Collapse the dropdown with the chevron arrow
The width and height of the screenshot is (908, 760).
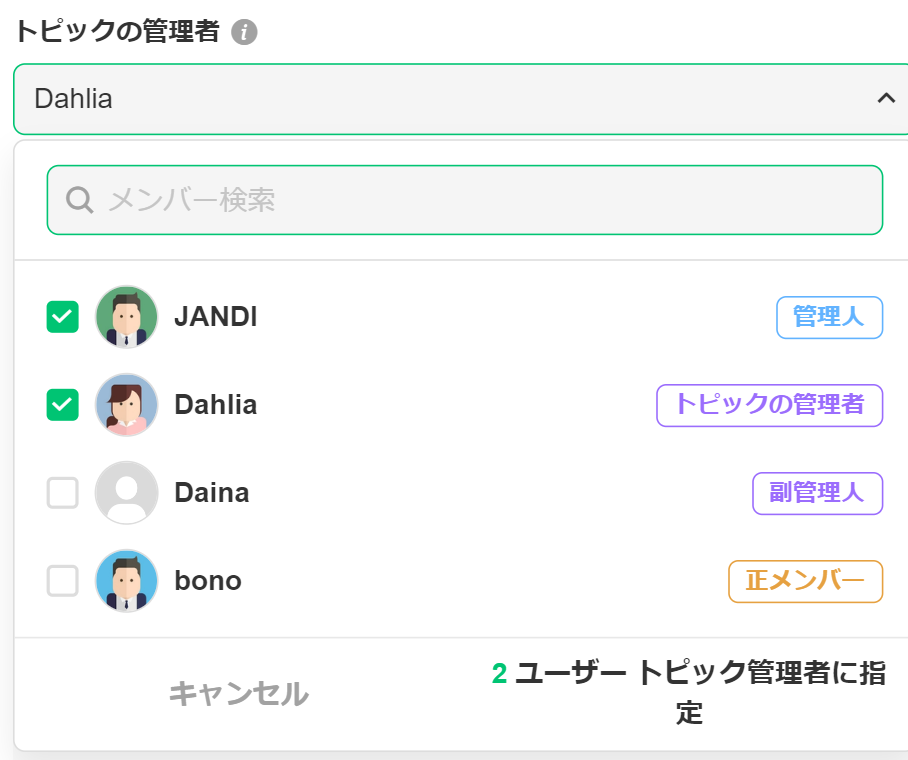885,98
